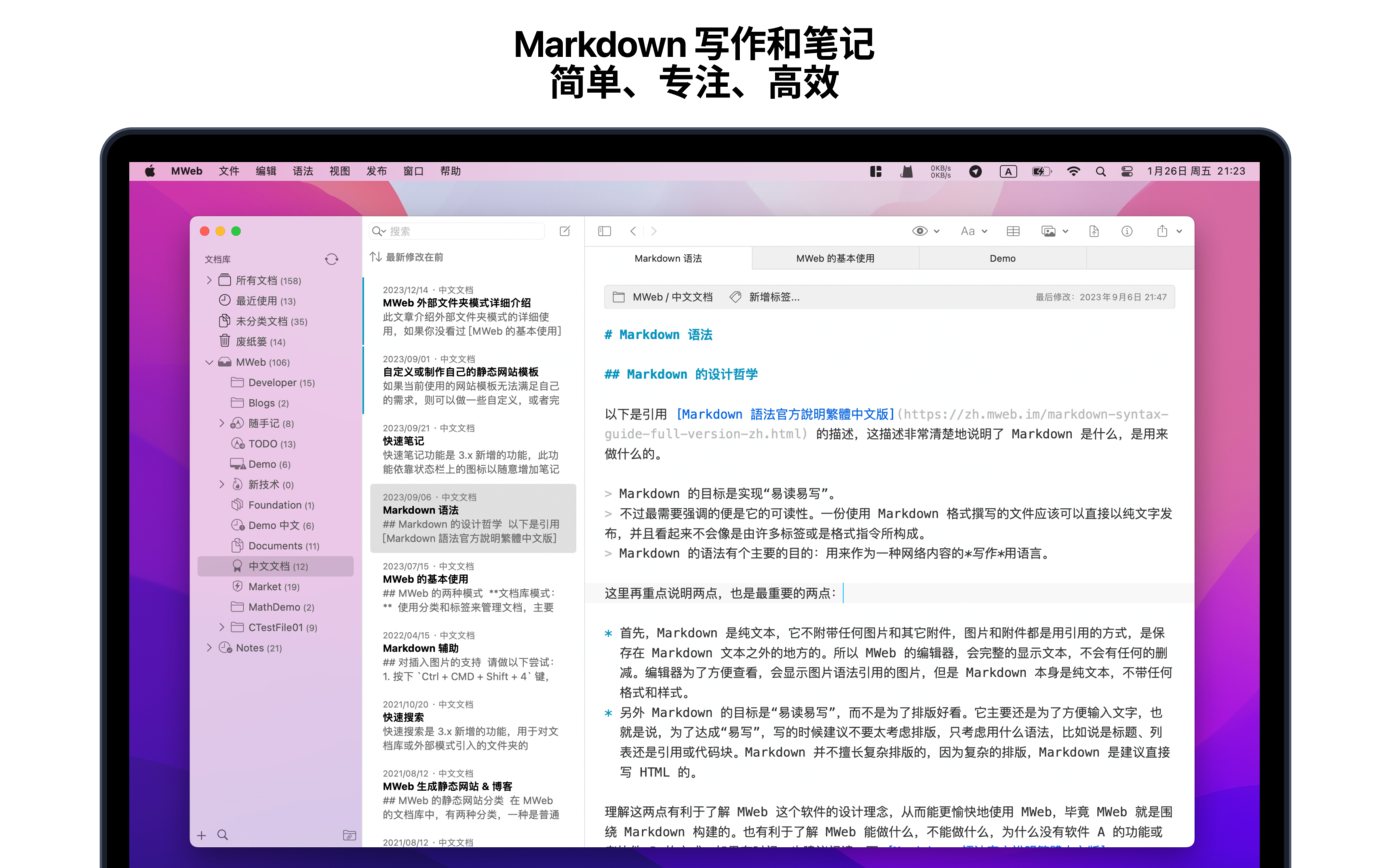This screenshot has height=868, width=1389.
Task: Open the Markdown 語法官方說明繁體中文版 link
Action: tap(785, 414)
